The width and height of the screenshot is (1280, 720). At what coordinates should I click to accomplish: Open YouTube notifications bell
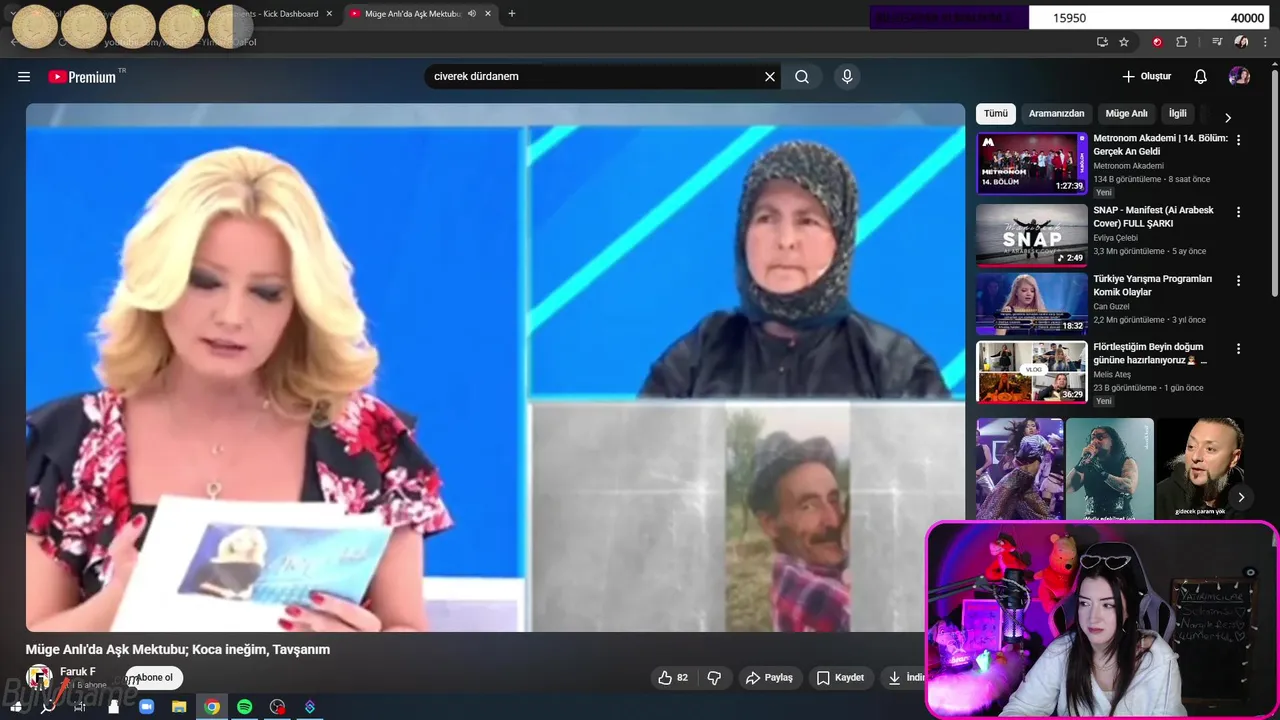click(1201, 77)
